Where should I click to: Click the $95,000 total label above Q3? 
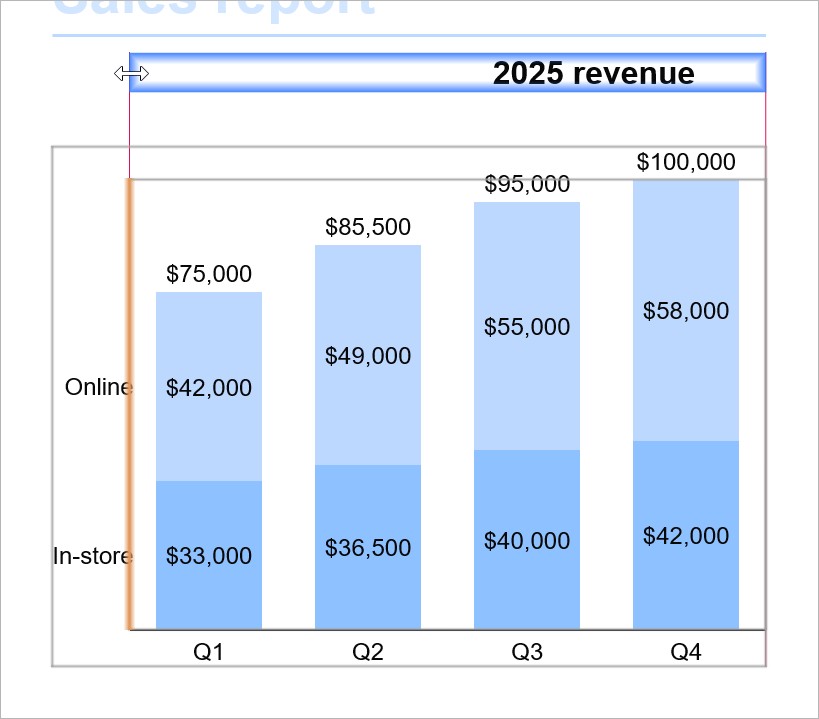(x=527, y=184)
